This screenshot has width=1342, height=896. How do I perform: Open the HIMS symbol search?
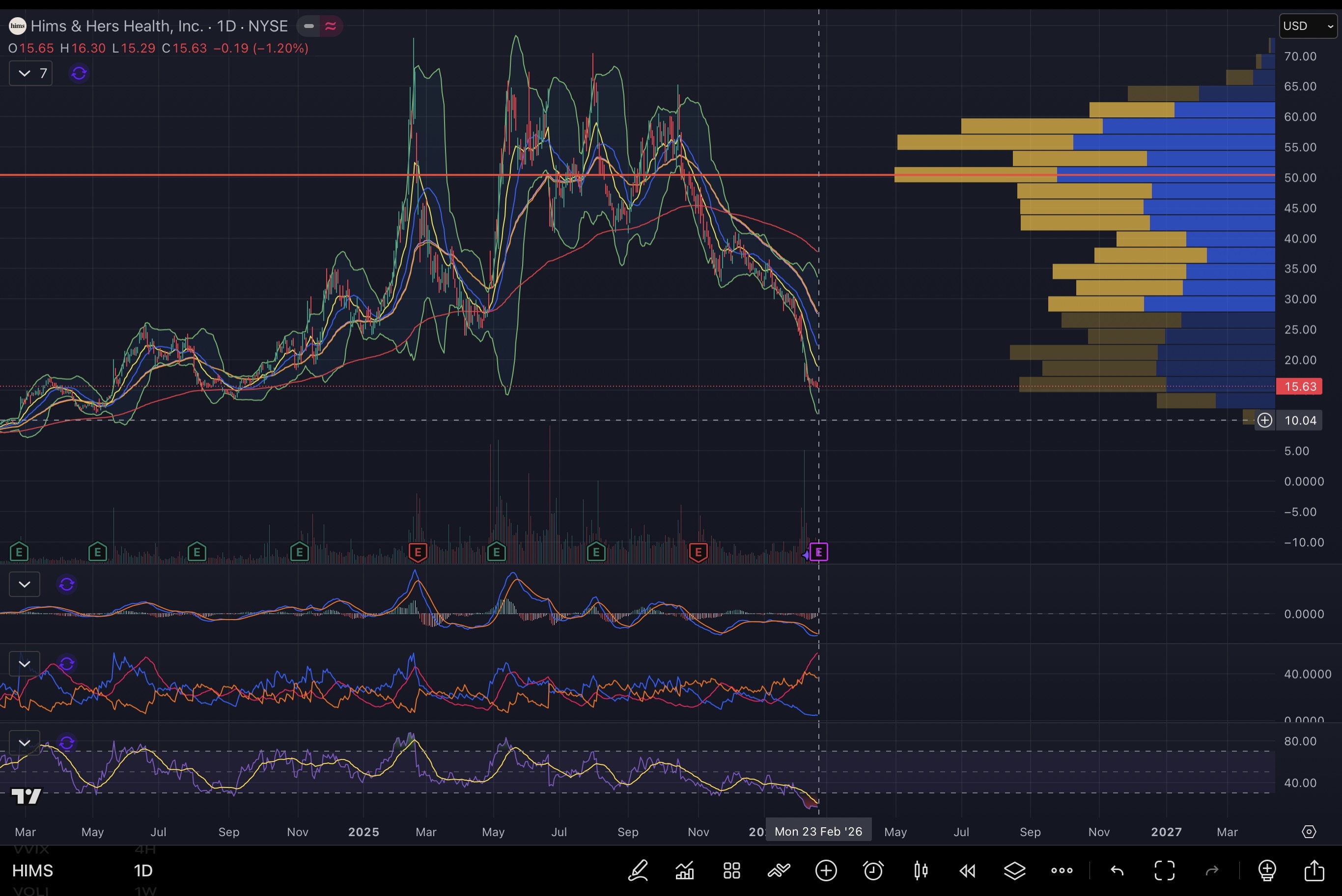click(32, 870)
